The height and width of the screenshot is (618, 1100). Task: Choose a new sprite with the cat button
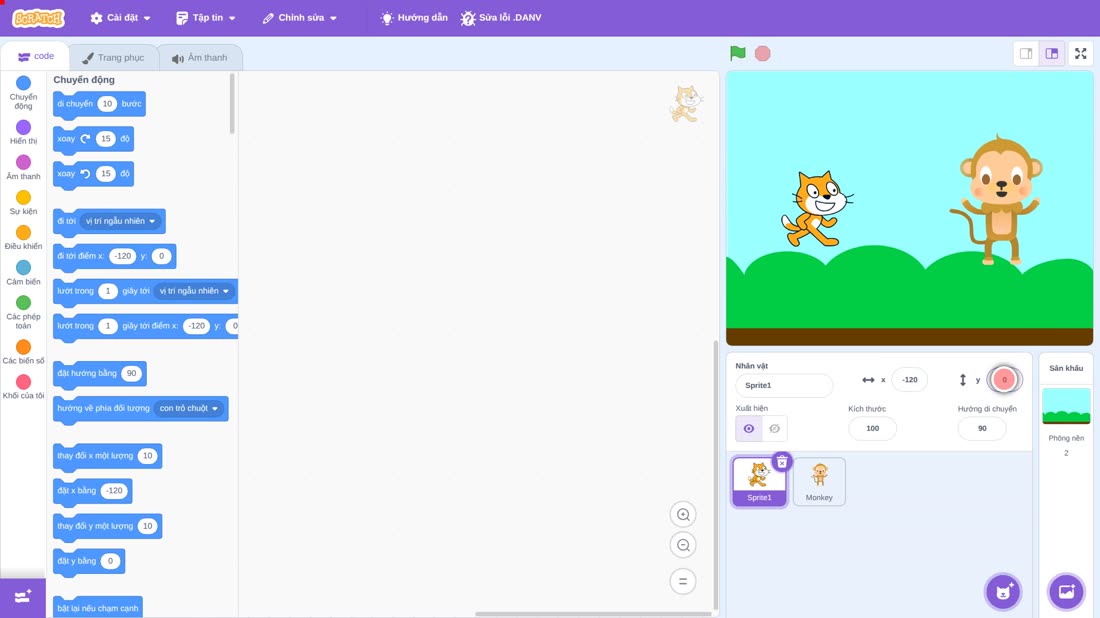pos(1003,591)
